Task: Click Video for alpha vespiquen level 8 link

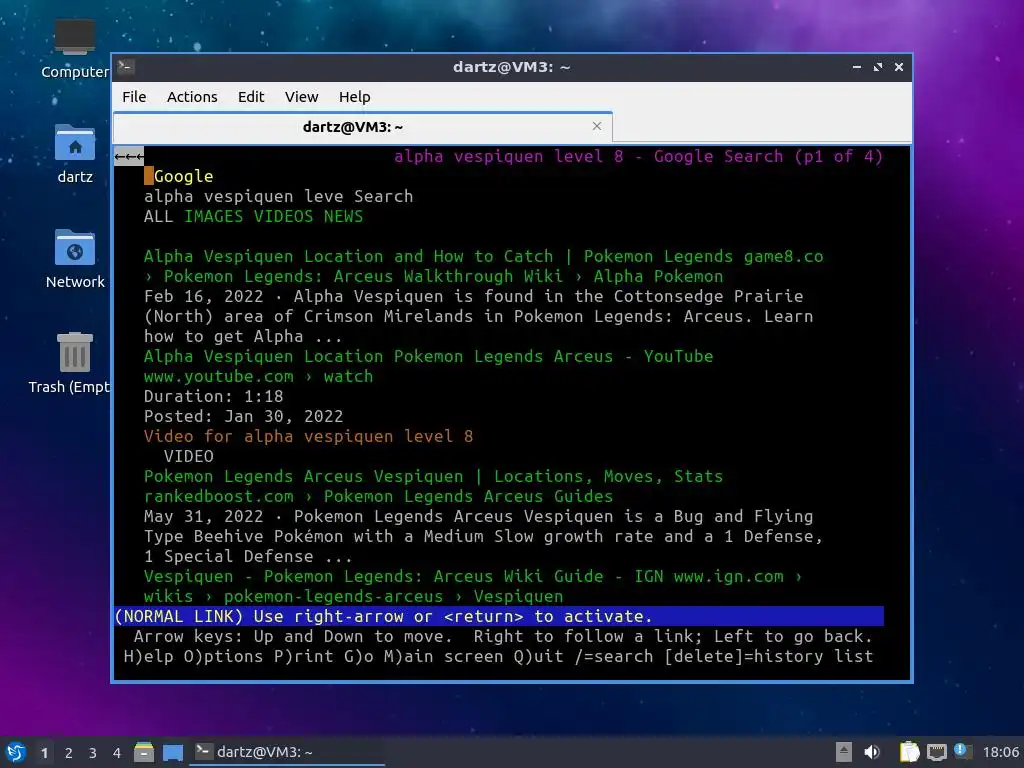Action: [x=308, y=436]
